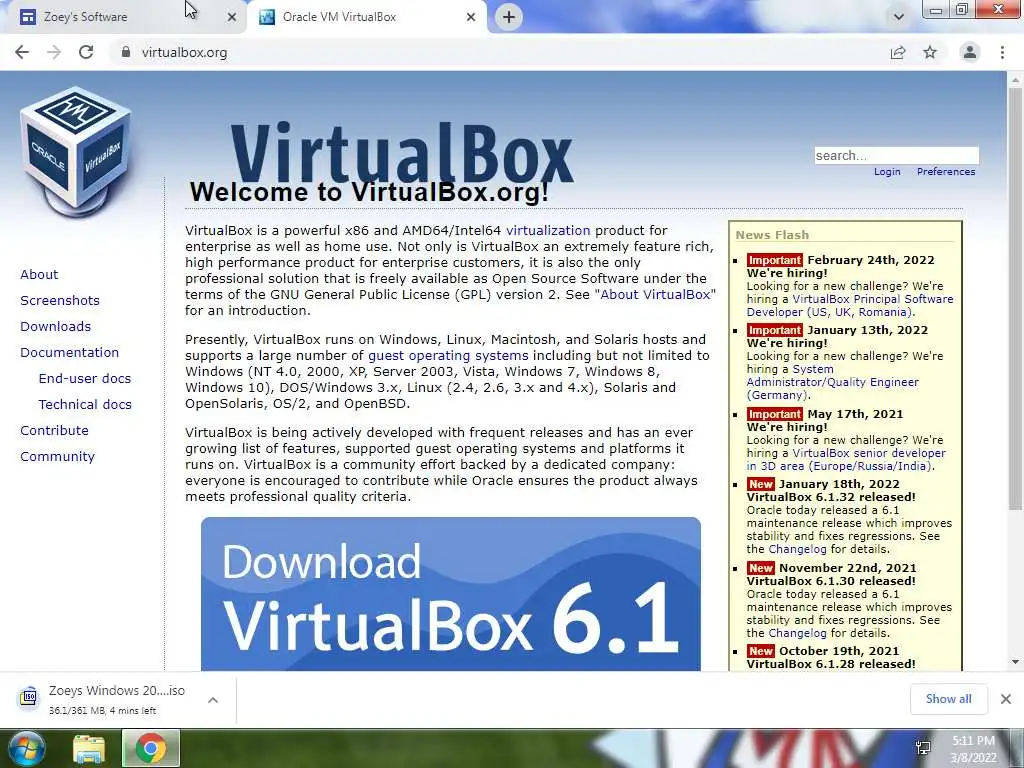
Task: Click the address bar showing virtualbox.org
Action: 496,52
